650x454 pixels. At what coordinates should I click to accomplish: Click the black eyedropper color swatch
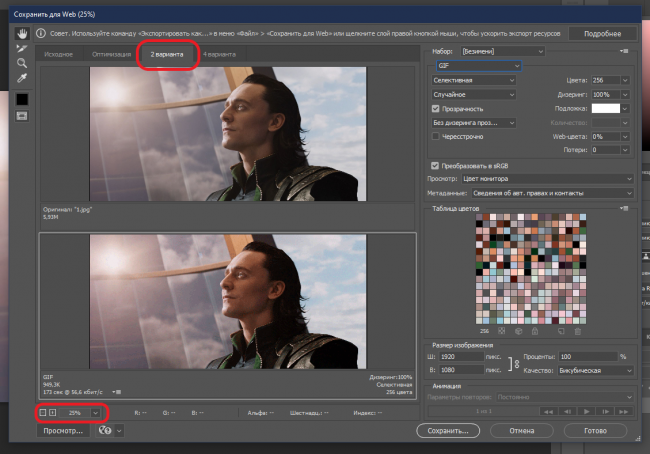[22, 99]
